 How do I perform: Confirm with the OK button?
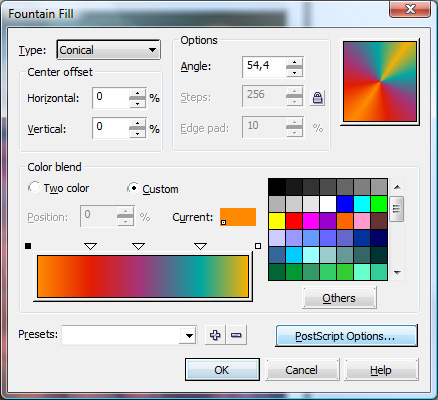(x=222, y=369)
